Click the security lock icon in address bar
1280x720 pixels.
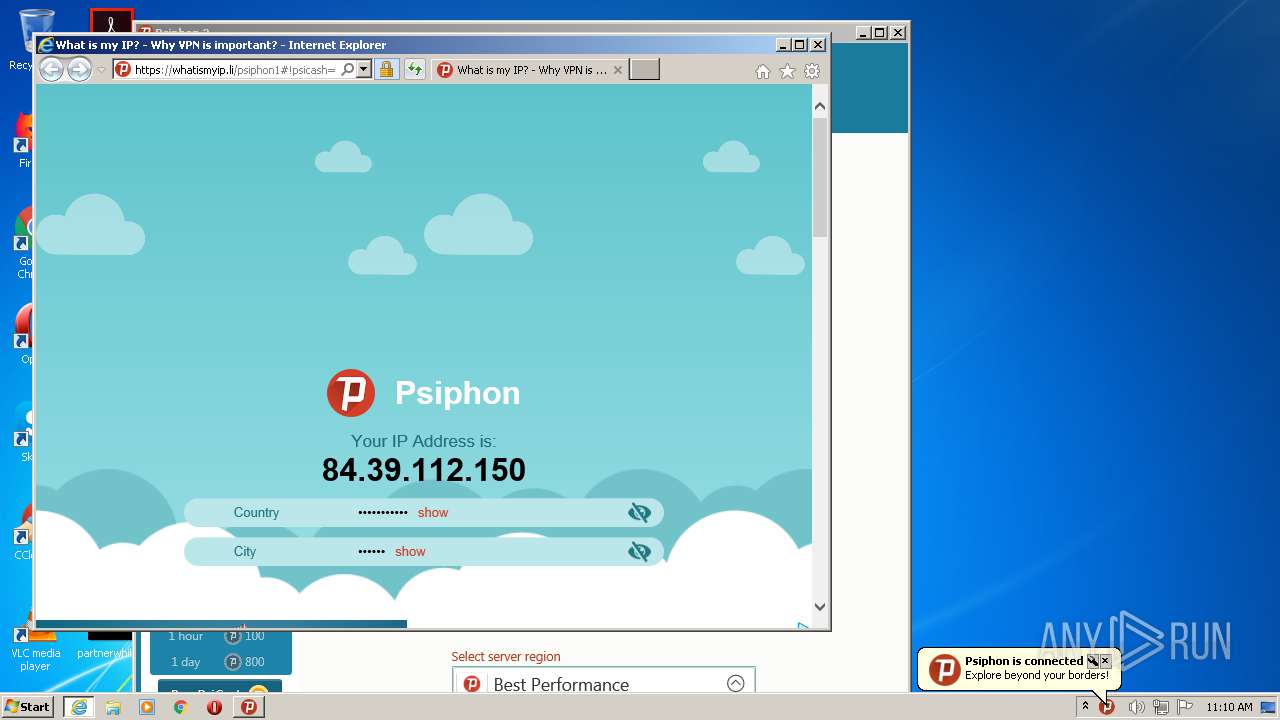386,70
